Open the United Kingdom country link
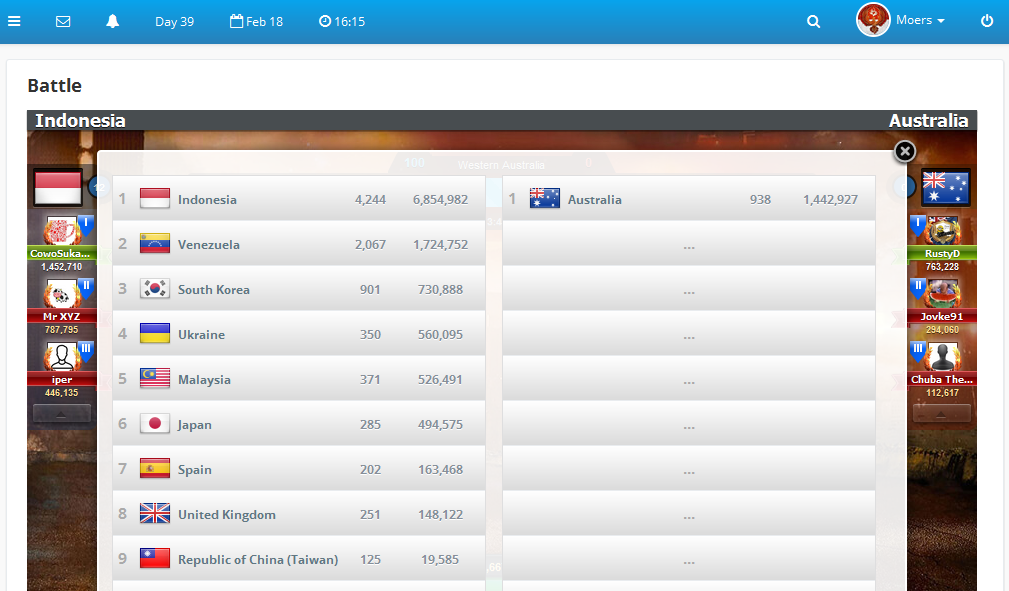Image resolution: width=1009 pixels, height=591 pixels. [x=227, y=515]
